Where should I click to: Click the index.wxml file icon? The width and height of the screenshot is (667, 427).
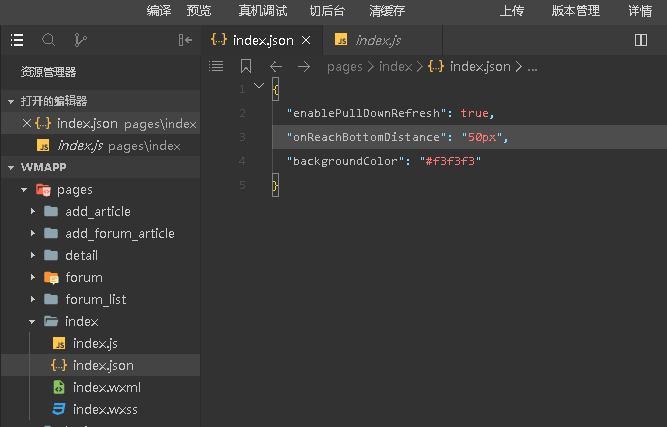(x=59, y=387)
